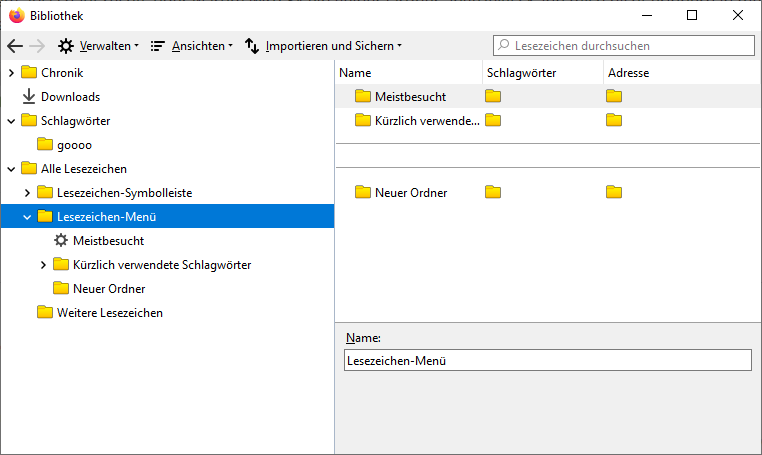
Task: Collapse the Schlagwörter tree node
Action: pyautogui.click(x=11, y=121)
